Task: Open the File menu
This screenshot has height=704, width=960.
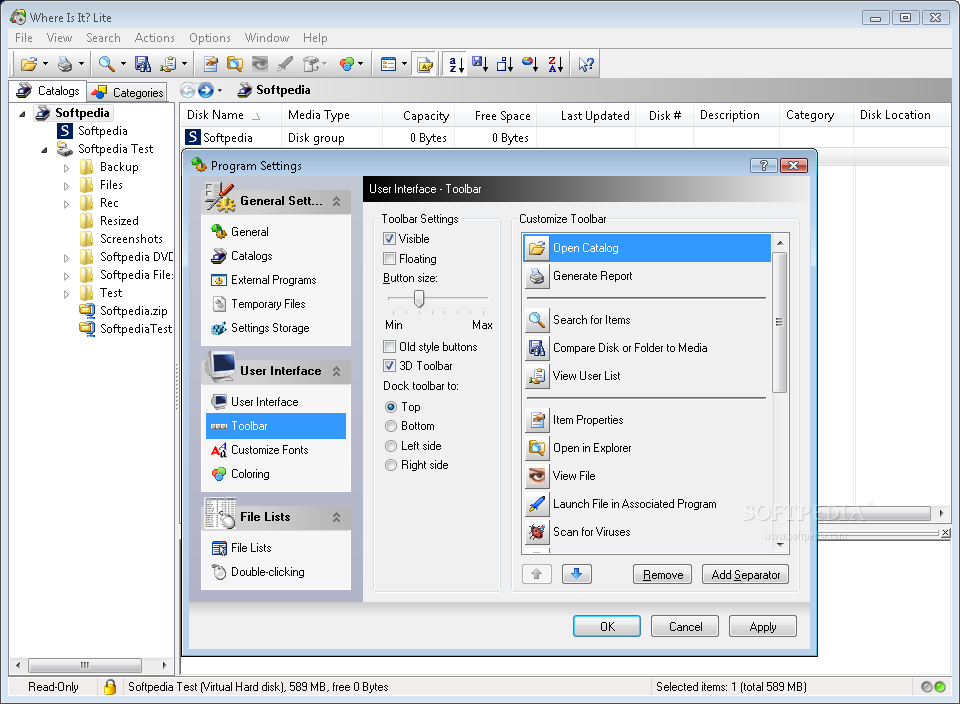Action: 24,38
